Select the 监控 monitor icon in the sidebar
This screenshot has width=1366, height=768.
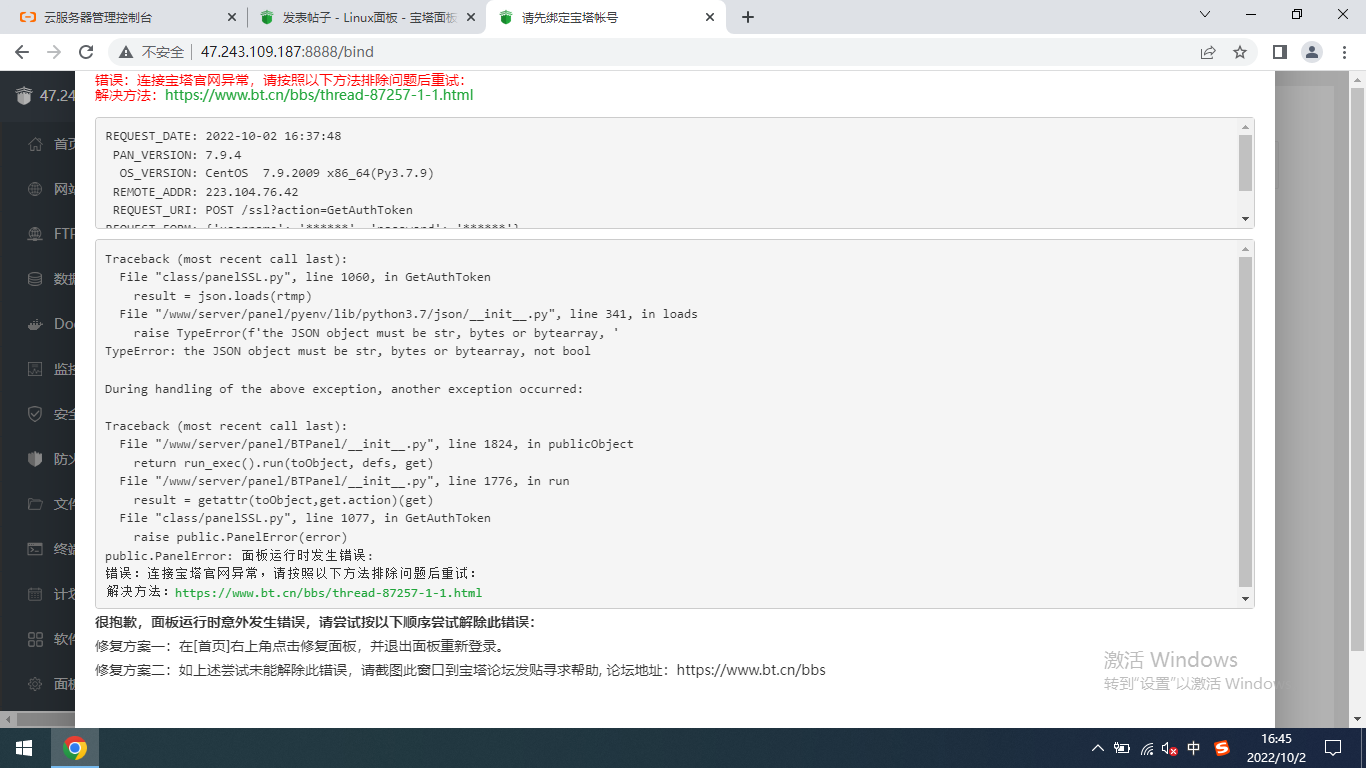(35, 369)
